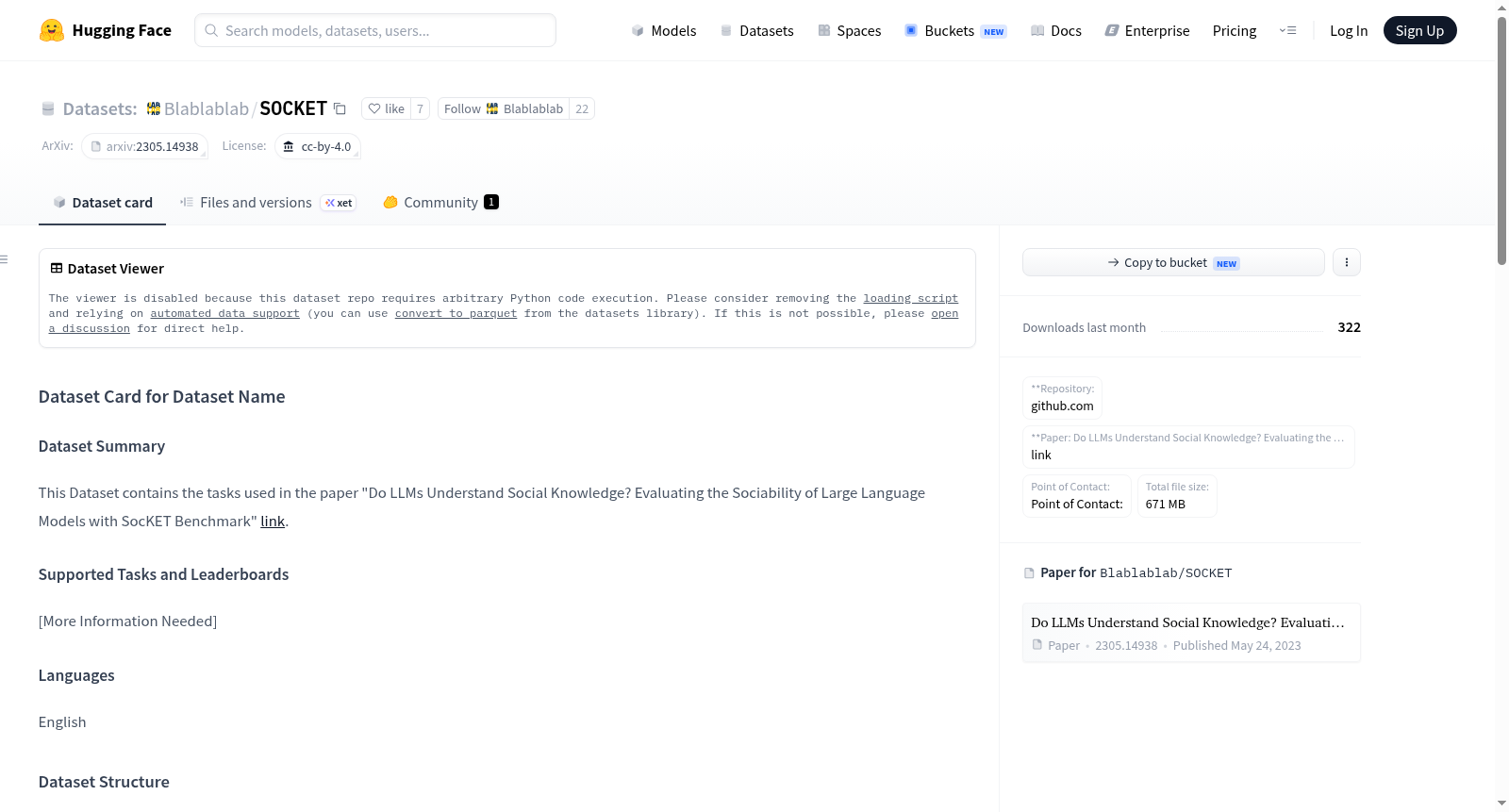Viewport: 1509px width, 812px height.
Task: Click the like count 7
Action: click(x=420, y=109)
